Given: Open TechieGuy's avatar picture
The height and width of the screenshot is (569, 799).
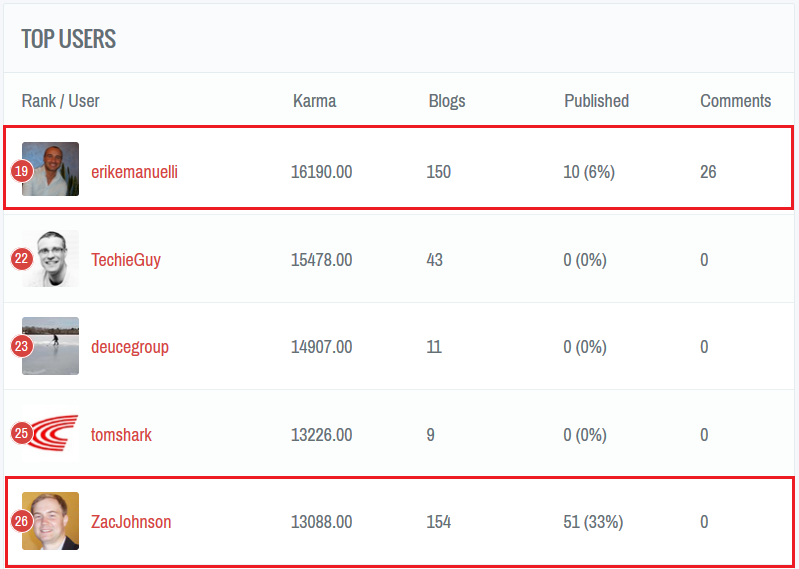Looking at the screenshot, I should [54, 259].
